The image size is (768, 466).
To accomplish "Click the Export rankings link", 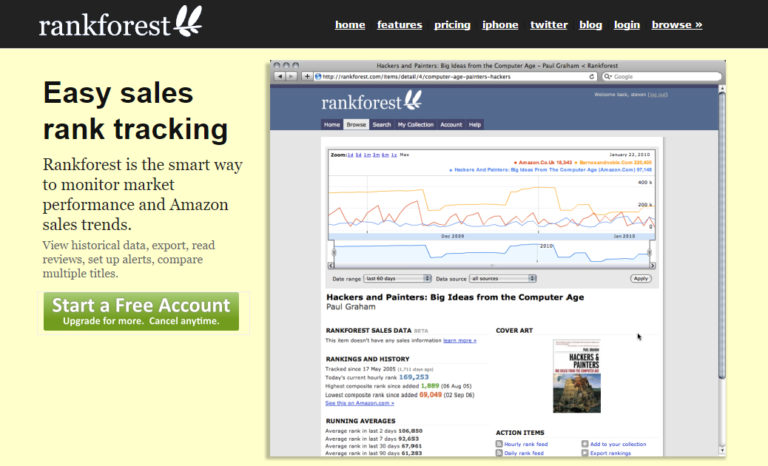I will point(610,453).
